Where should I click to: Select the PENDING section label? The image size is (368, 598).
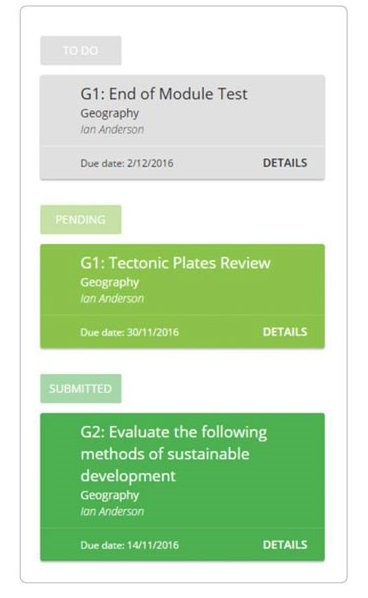(81, 219)
